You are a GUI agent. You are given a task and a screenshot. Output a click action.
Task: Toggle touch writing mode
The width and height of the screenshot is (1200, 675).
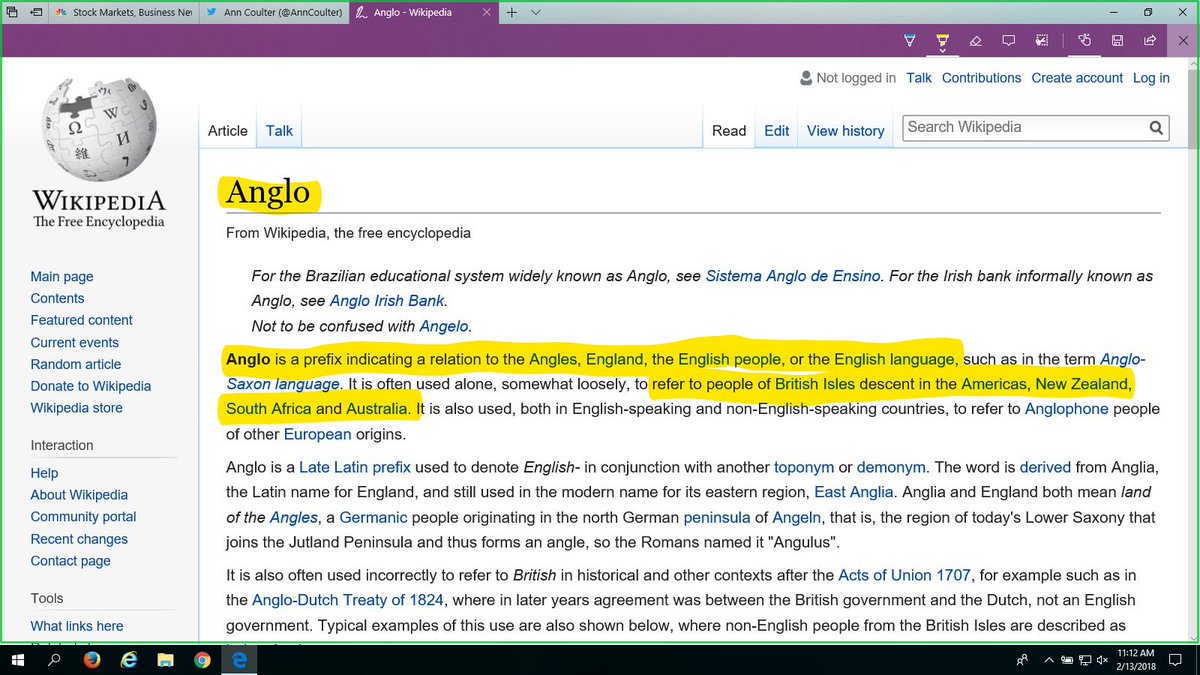(1085, 40)
